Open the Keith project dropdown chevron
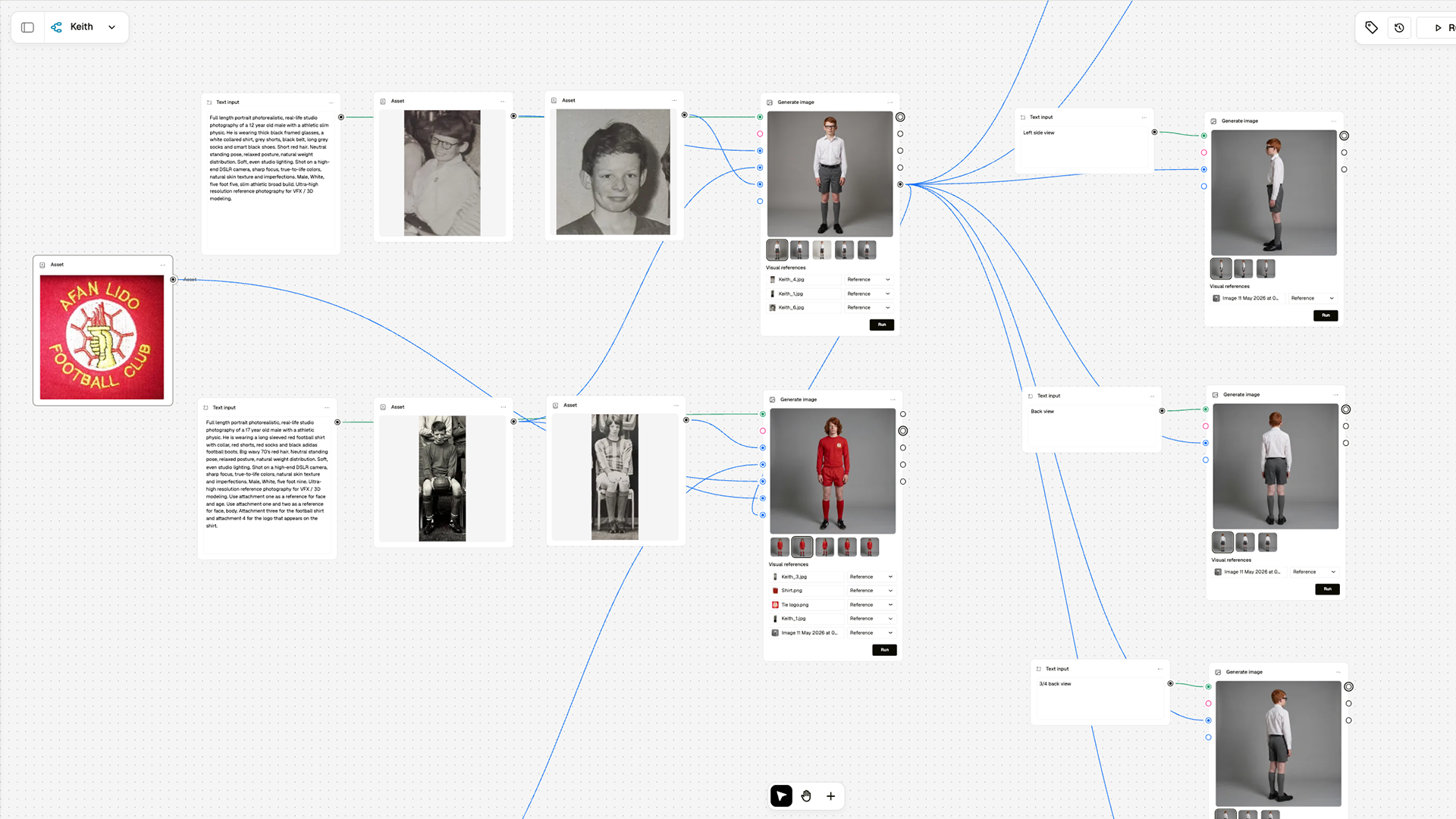 112,27
